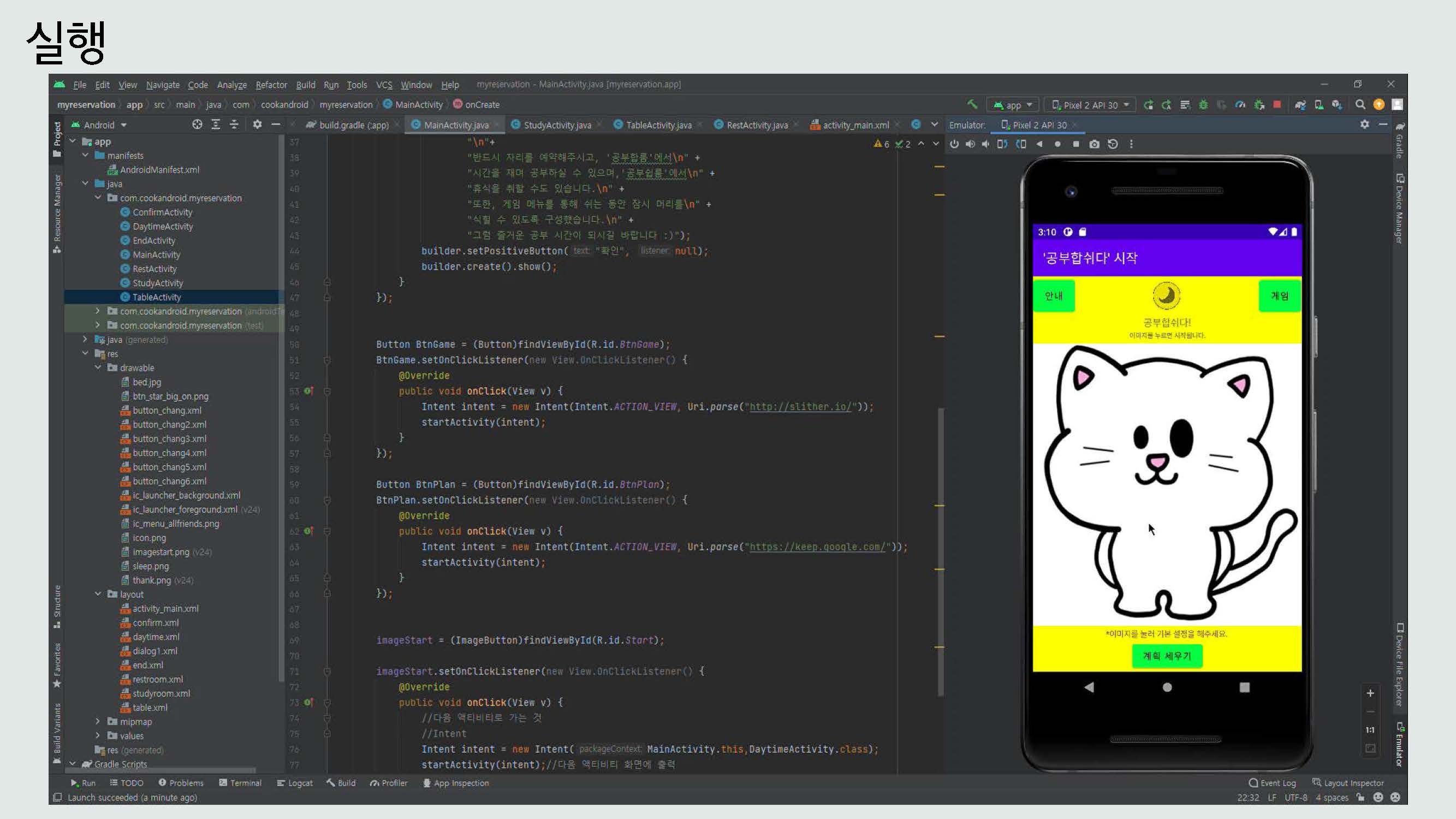
Task: Click the red Stop app button
Action: point(1277,105)
